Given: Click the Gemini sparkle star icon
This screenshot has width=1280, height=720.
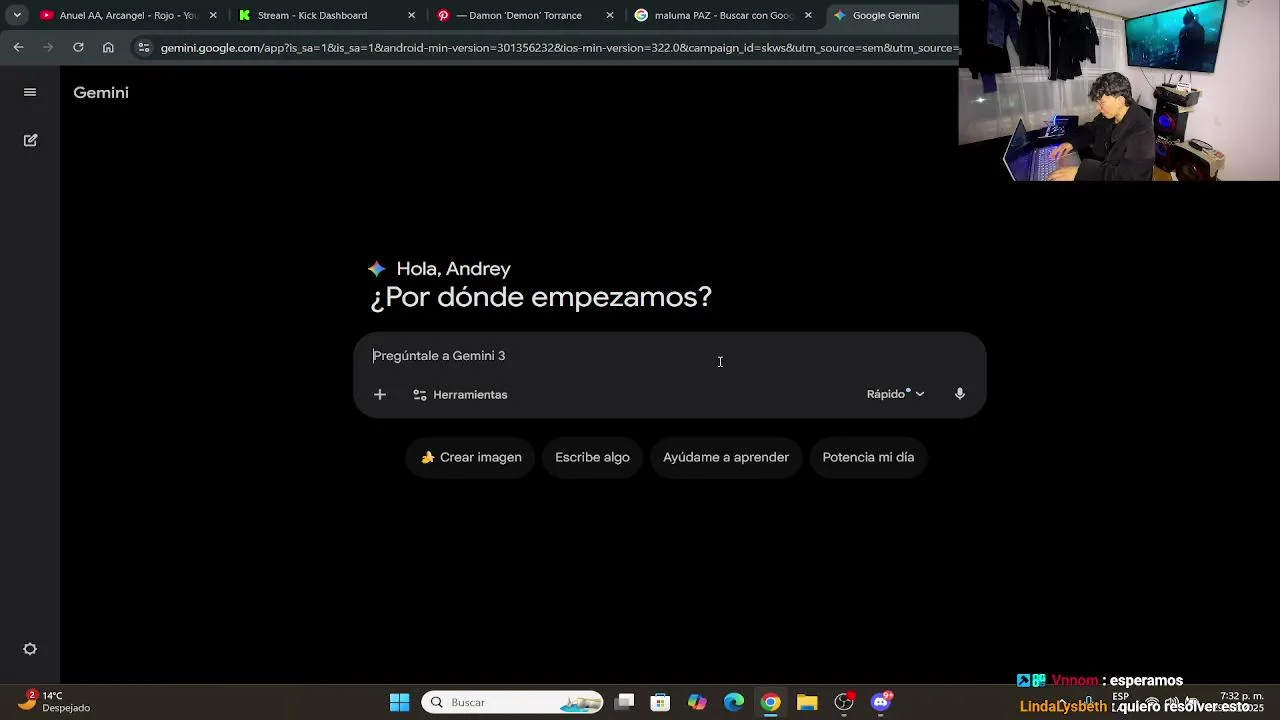Looking at the screenshot, I should (377, 269).
